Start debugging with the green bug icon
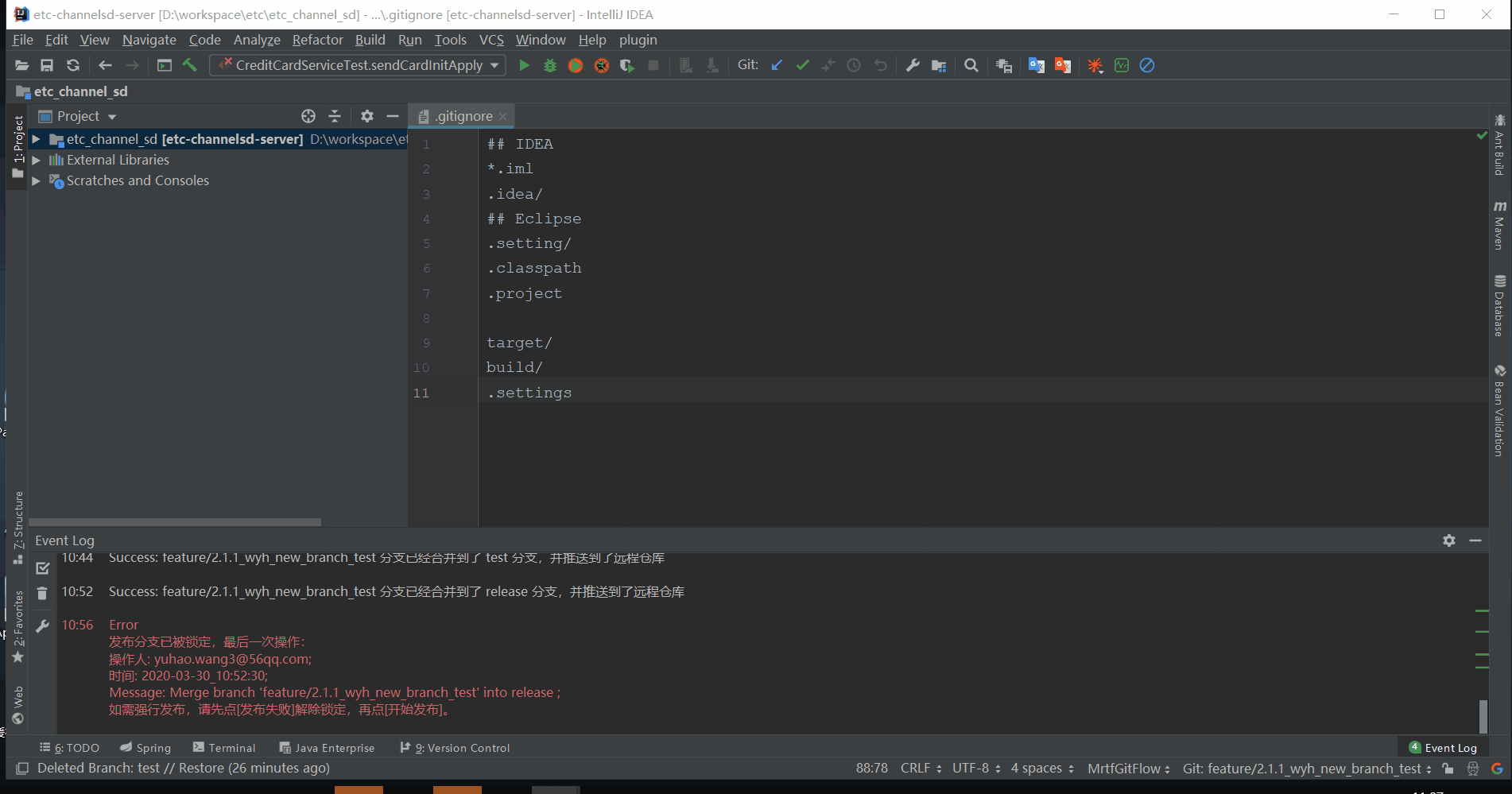This screenshot has width=1512, height=794. coord(550,65)
